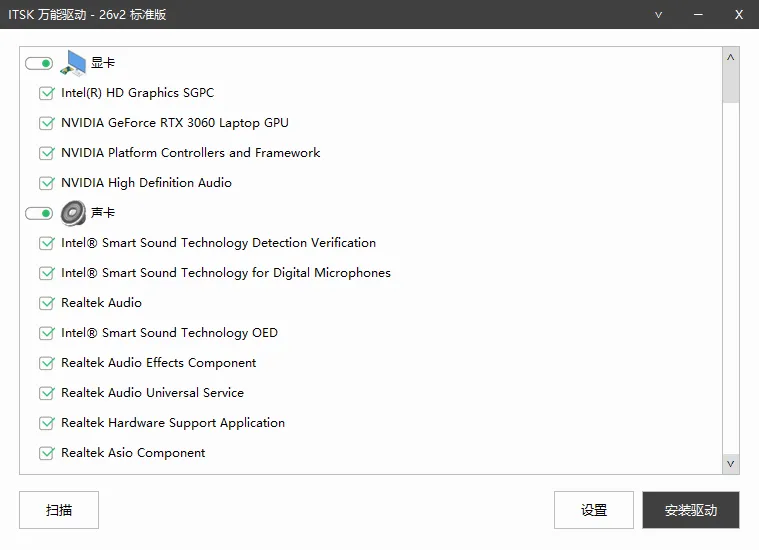Click the graphics card (显卡) category icon
The width and height of the screenshot is (759, 550).
tap(73, 63)
